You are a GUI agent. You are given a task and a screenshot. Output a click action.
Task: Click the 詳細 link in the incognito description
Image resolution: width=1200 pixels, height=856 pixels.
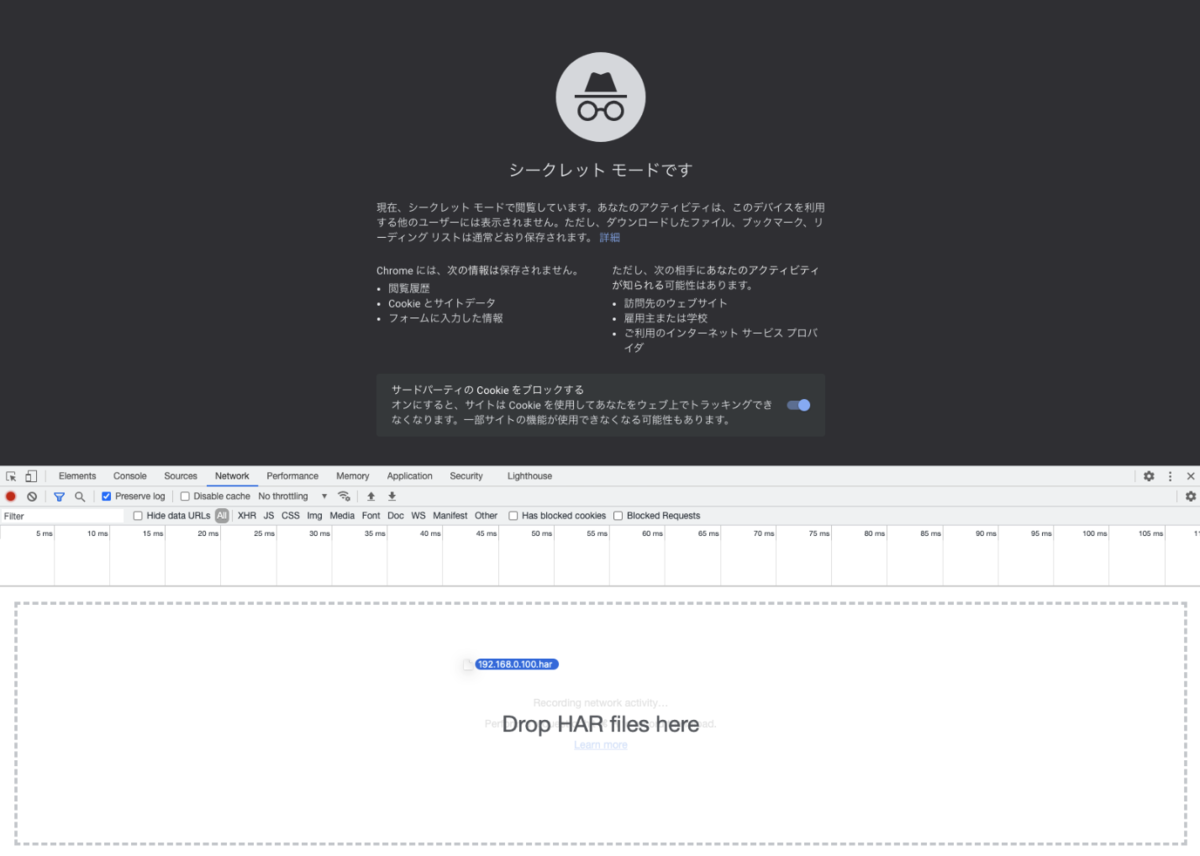click(x=609, y=238)
